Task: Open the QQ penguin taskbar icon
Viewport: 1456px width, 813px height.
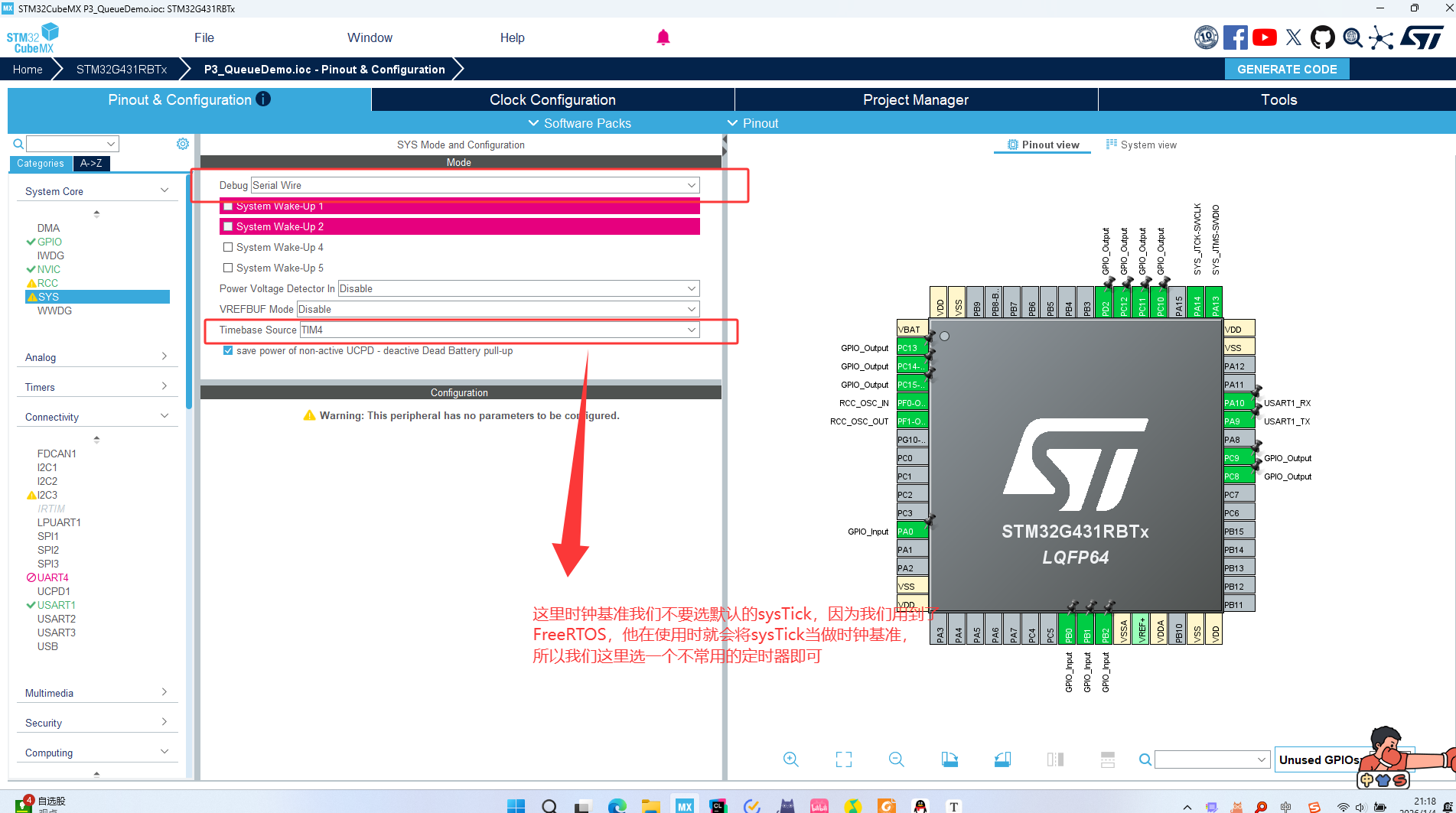Action: (920, 806)
